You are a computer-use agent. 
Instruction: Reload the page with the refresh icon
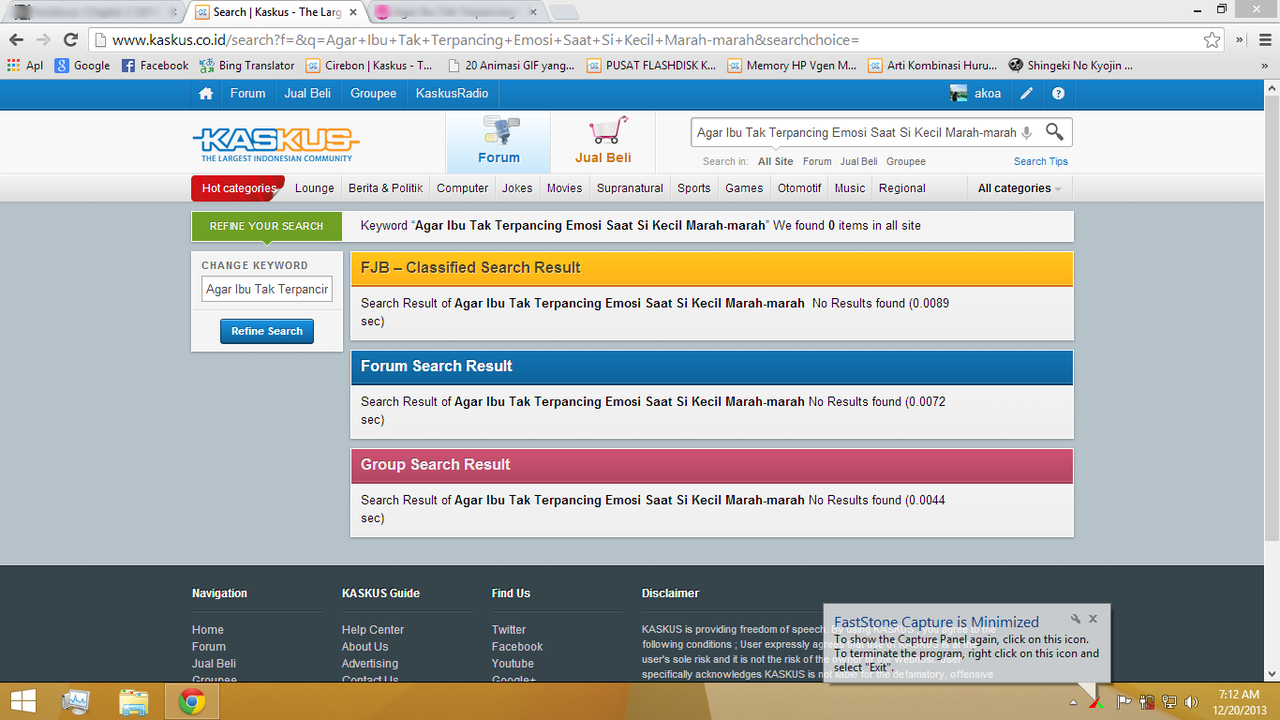pyautogui.click(x=70, y=40)
